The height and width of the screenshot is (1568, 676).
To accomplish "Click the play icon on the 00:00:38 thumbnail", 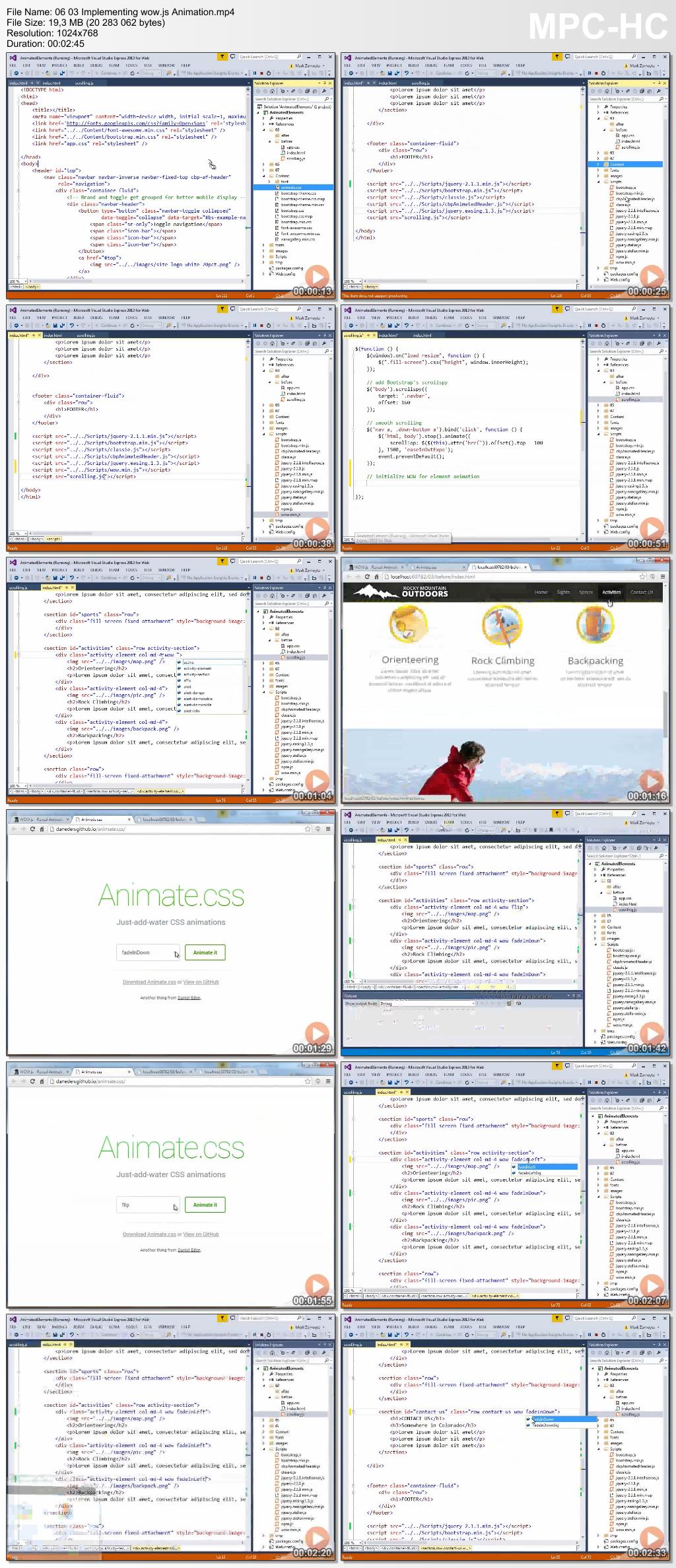I will (318, 529).
